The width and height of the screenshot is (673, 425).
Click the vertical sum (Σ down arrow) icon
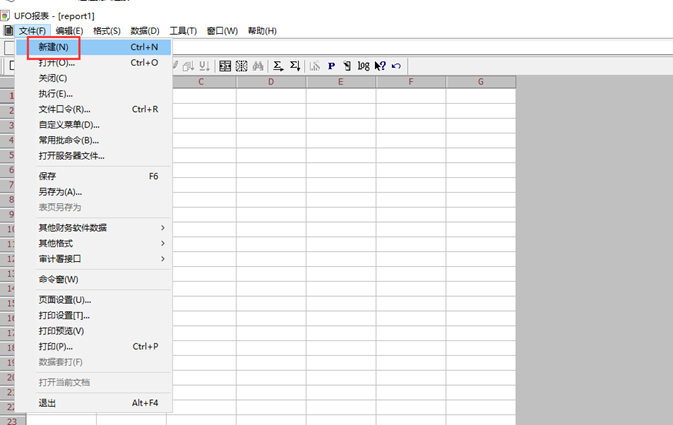(x=294, y=66)
